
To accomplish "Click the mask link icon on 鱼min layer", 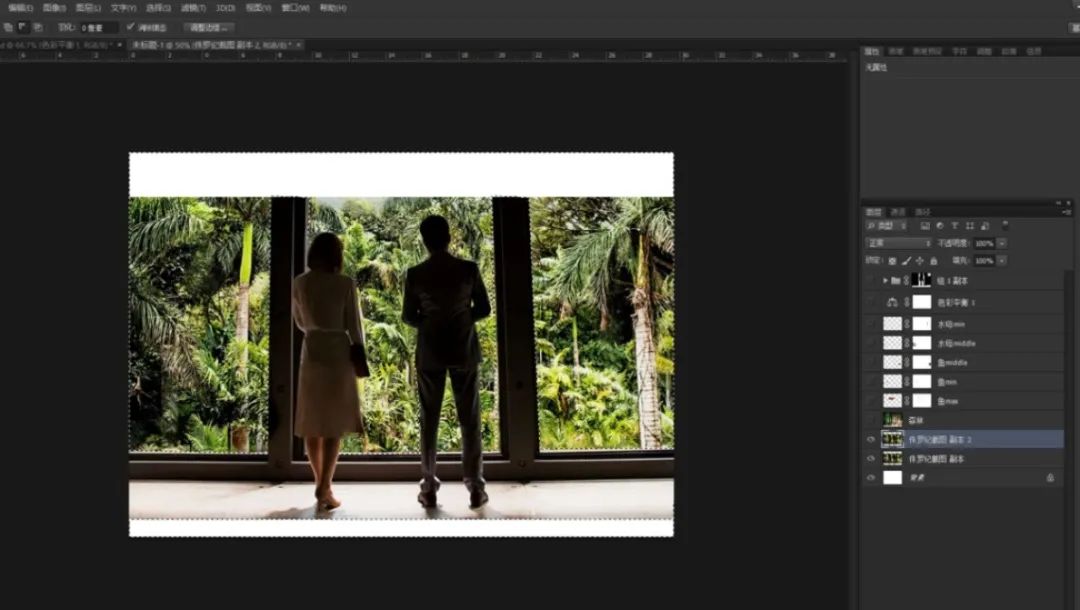I will [907, 381].
